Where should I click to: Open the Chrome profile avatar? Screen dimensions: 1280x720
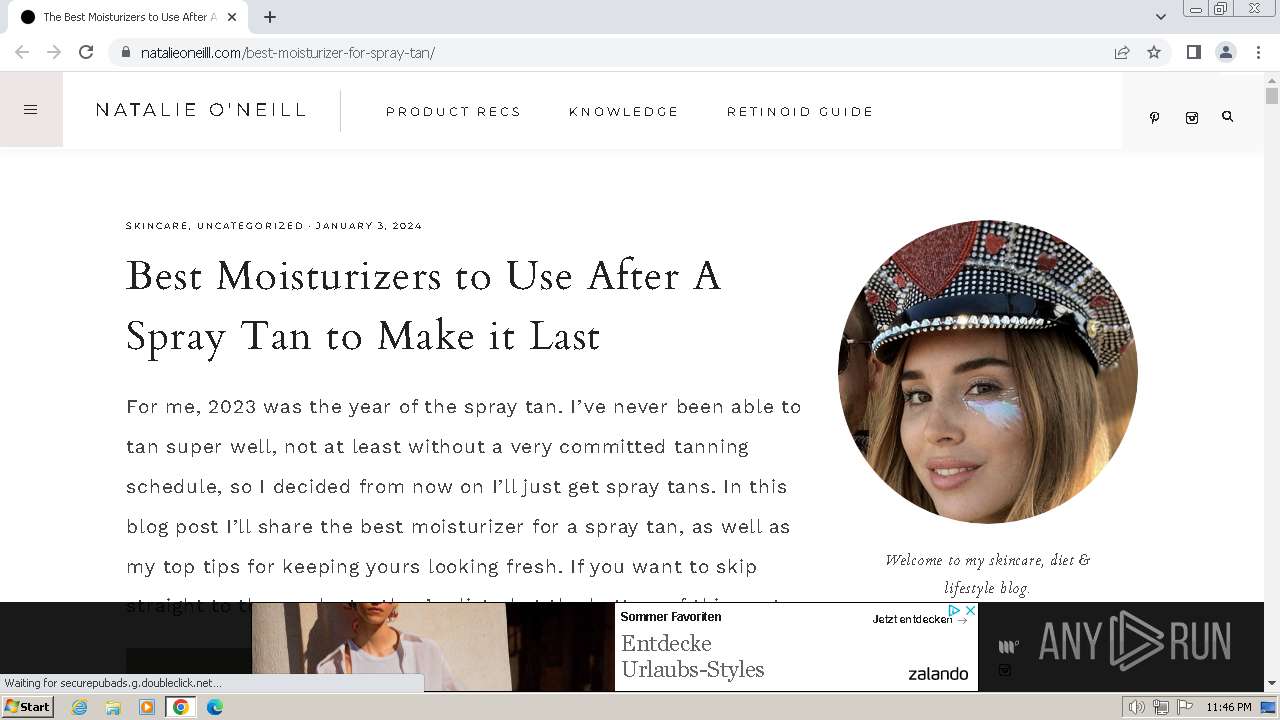tap(1225, 52)
